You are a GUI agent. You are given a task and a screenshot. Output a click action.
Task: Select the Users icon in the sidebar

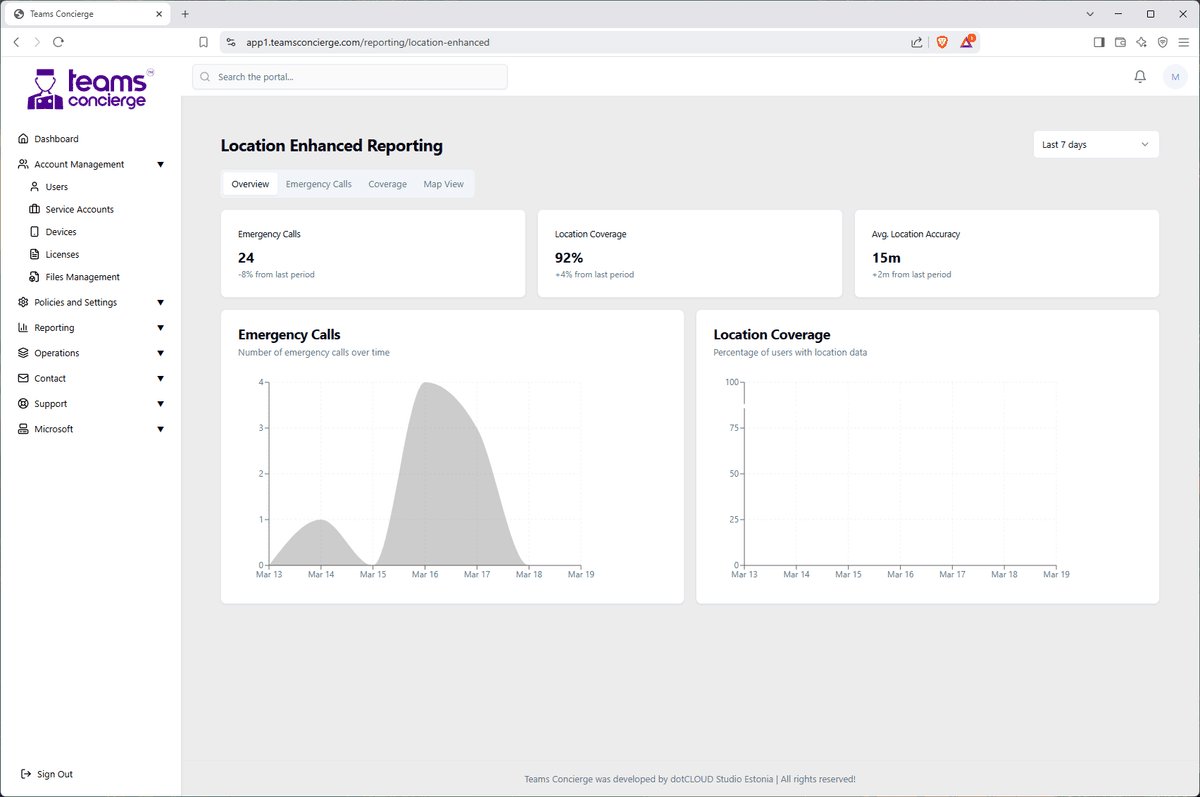(x=34, y=186)
